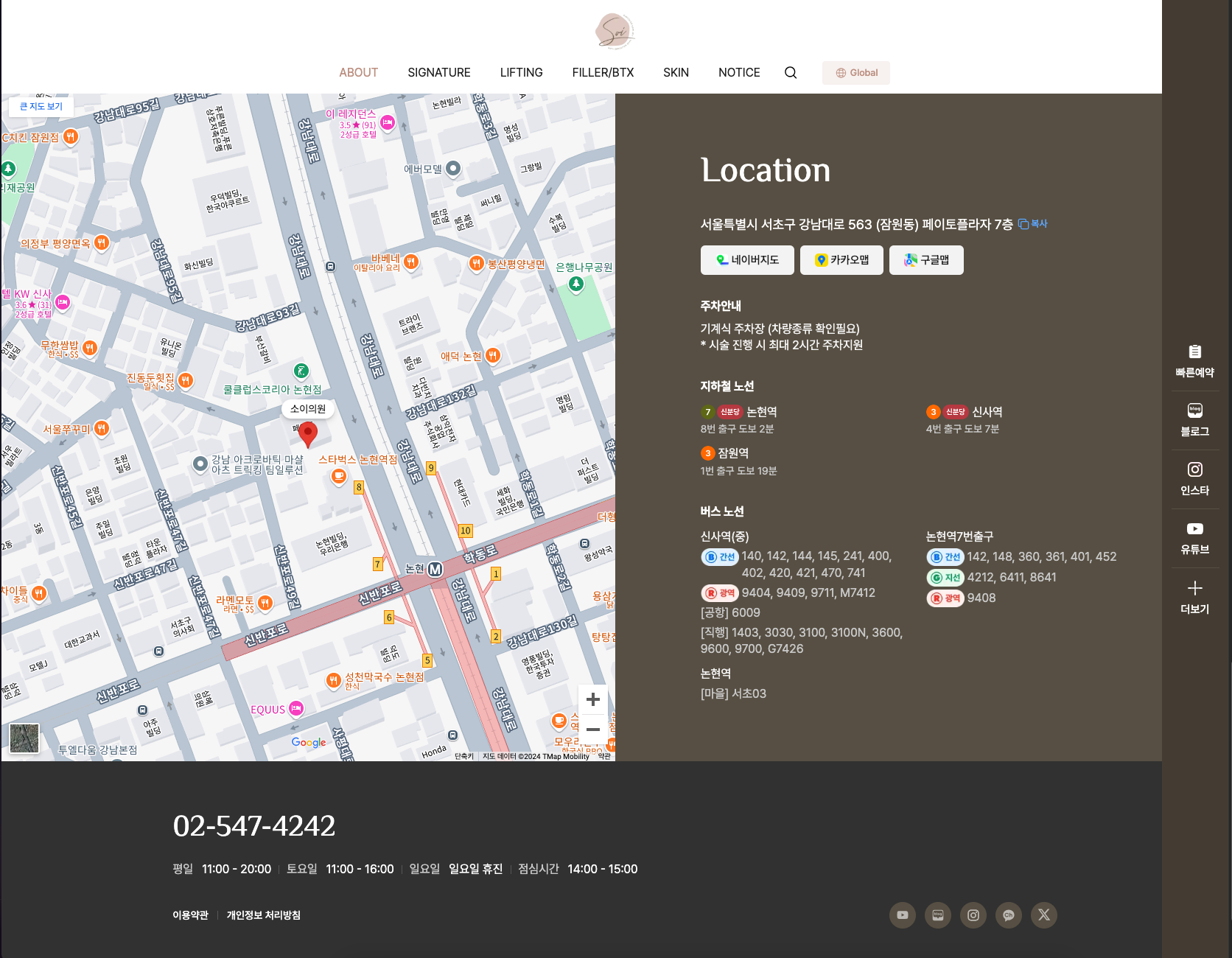Viewport: 1232px width, 958px height.
Task: Zoom in on the map
Action: coord(592,699)
